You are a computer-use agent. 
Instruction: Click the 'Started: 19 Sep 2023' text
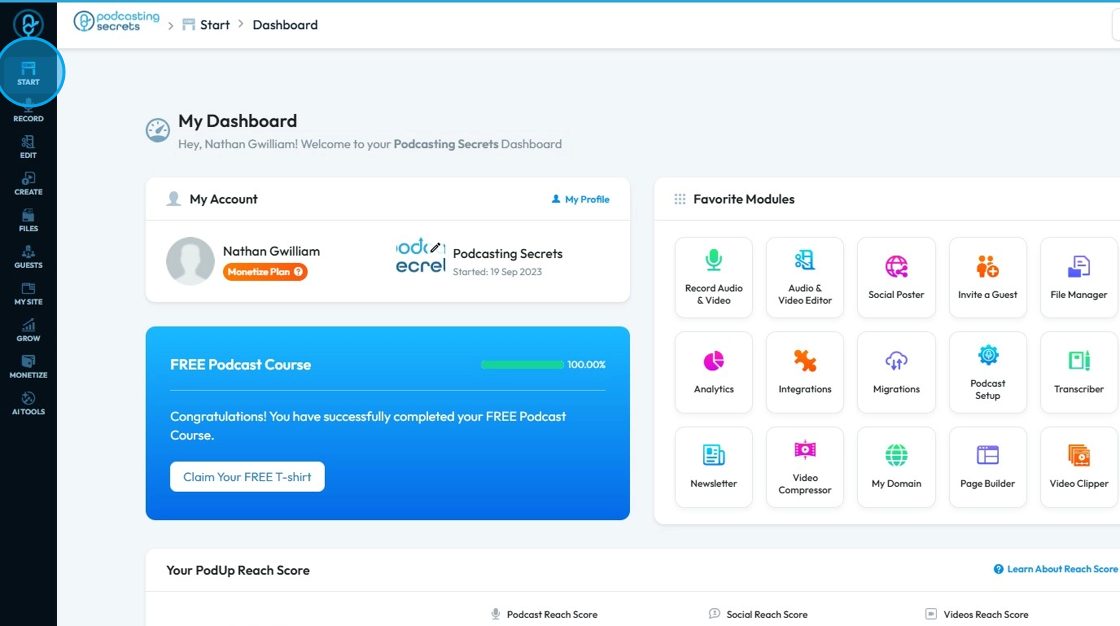[497, 272]
